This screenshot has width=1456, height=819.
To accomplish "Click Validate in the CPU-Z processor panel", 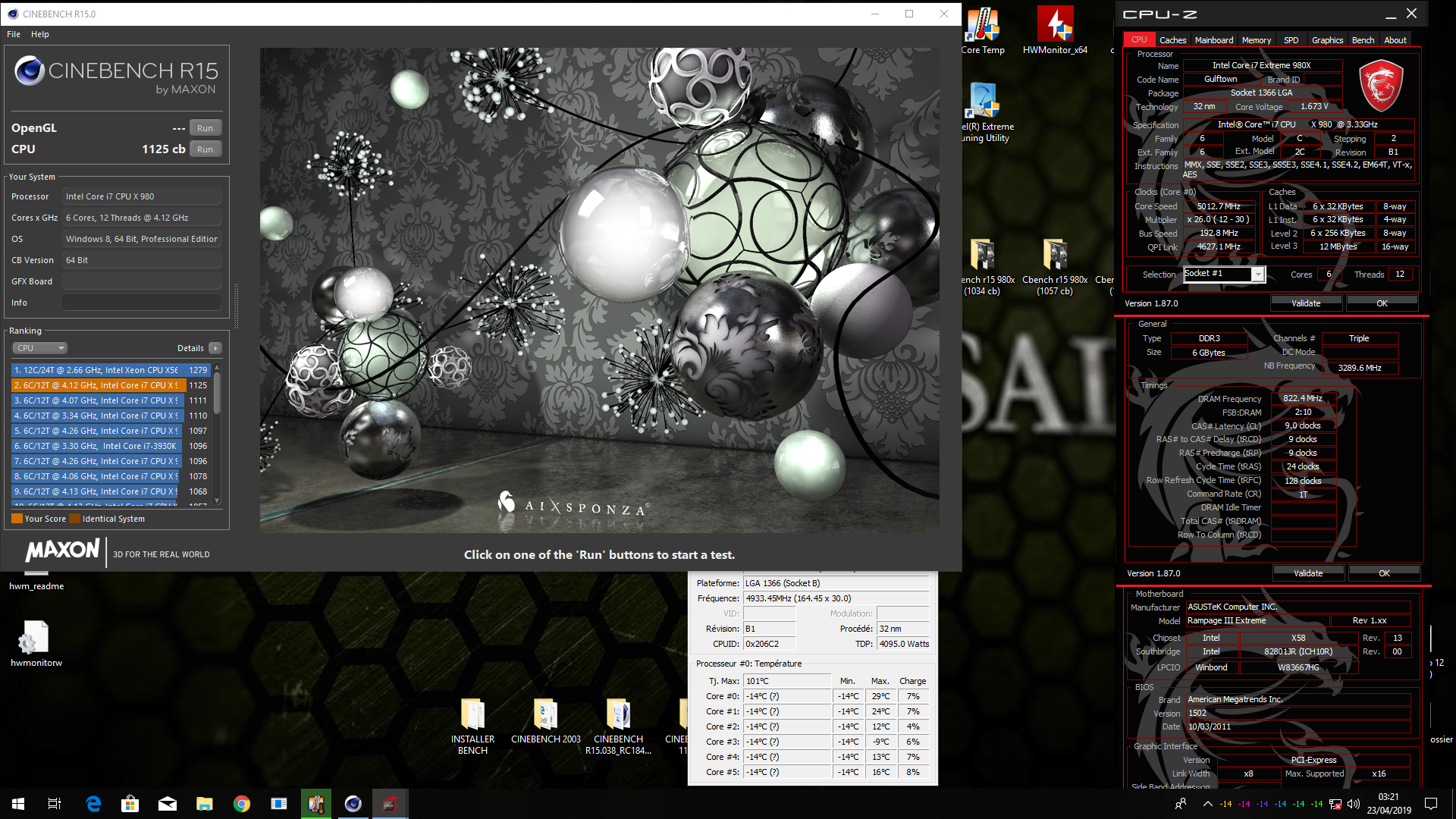I will (x=1306, y=303).
